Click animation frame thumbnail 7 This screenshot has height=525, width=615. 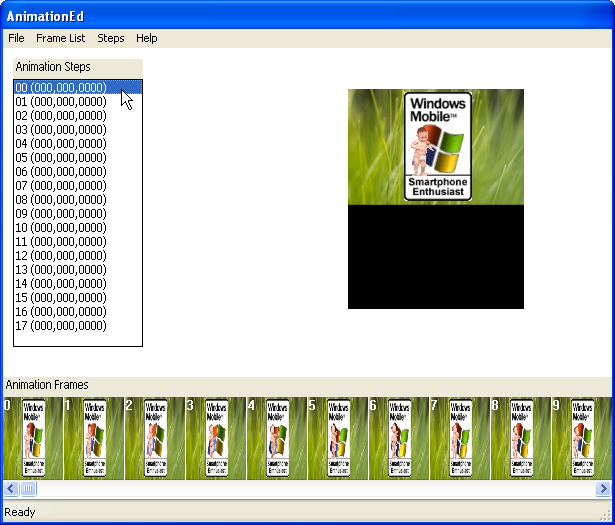point(460,438)
